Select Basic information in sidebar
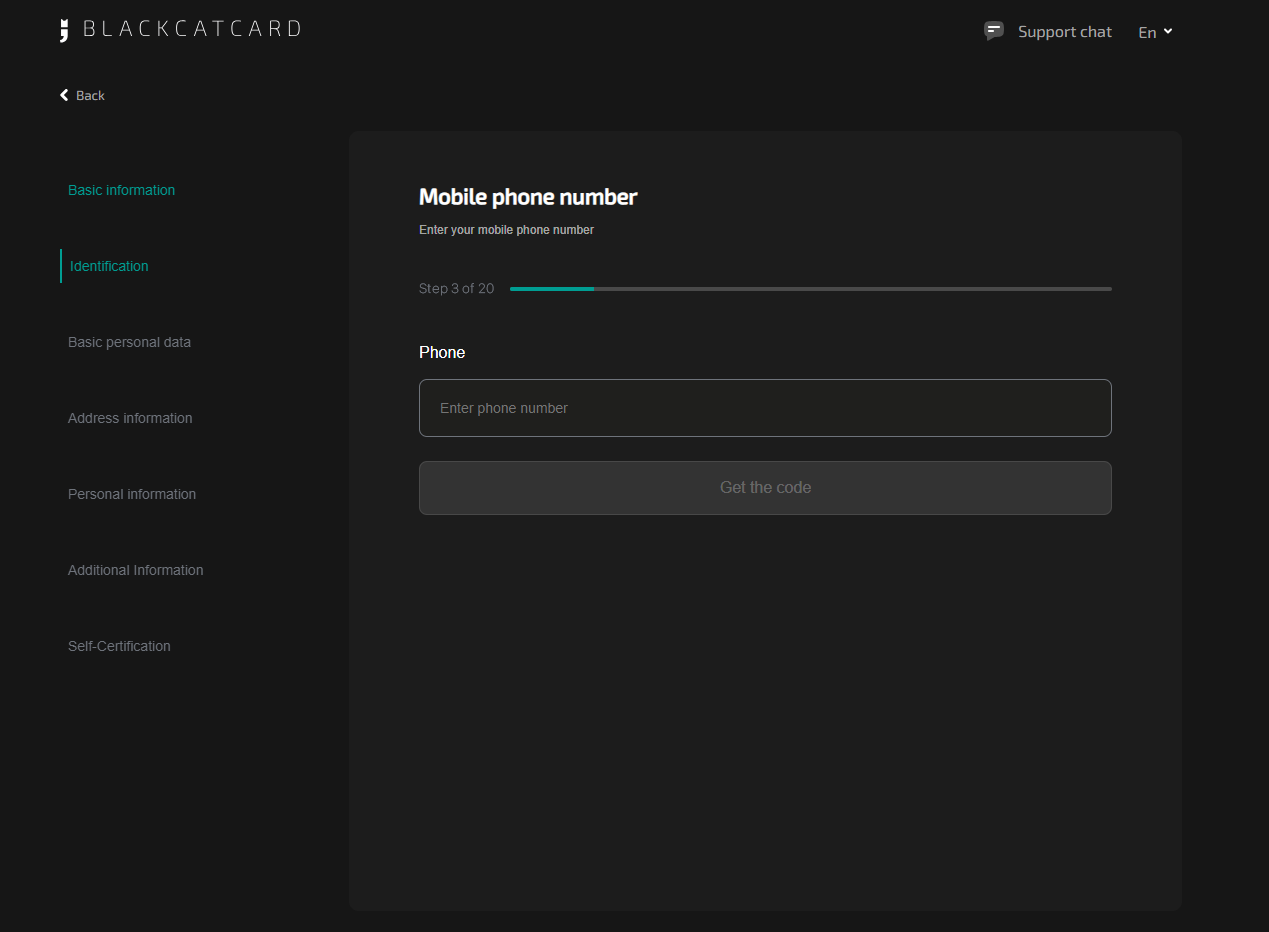1269x932 pixels. (x=121, y=190)
